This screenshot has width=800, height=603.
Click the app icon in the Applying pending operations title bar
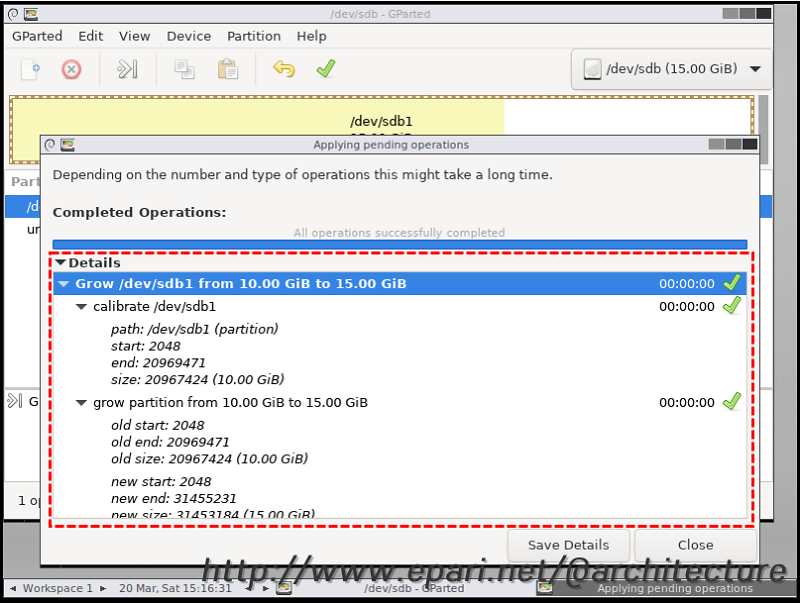(67, 145)
